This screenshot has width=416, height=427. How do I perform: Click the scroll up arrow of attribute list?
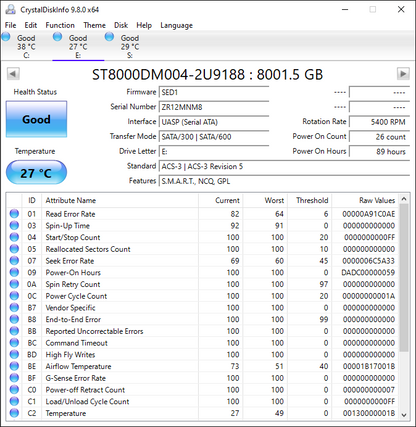tap(404, 199)
